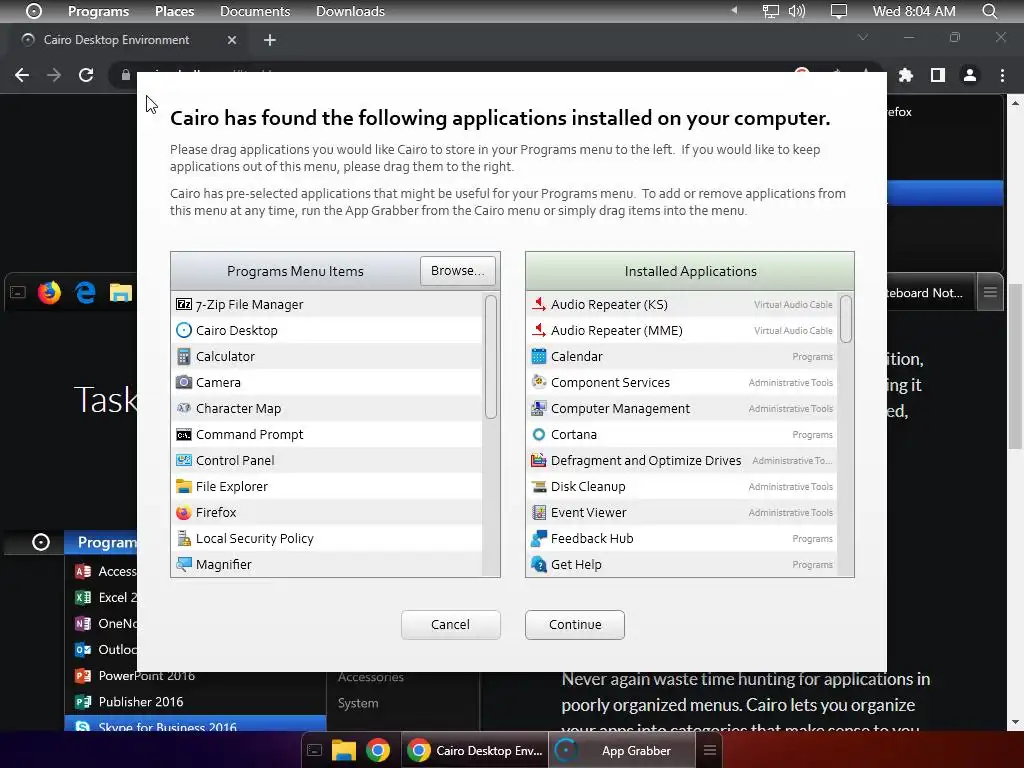Open Programs menu in top bar

[99, 11]
